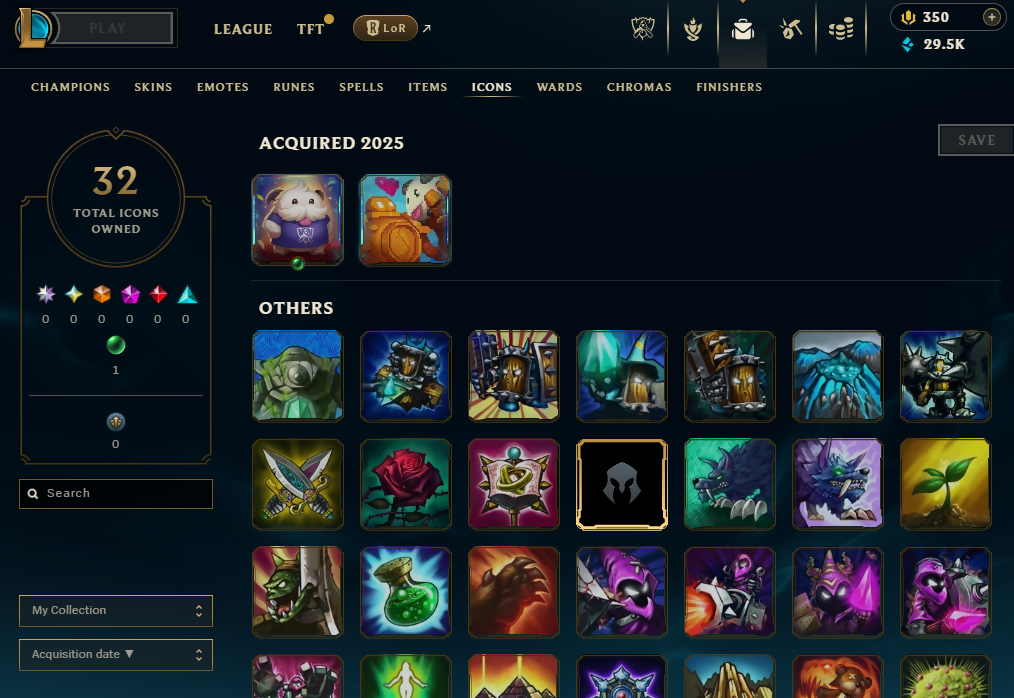Open the Store coins icon
1014x698 pixels.
tap(841, 29)
